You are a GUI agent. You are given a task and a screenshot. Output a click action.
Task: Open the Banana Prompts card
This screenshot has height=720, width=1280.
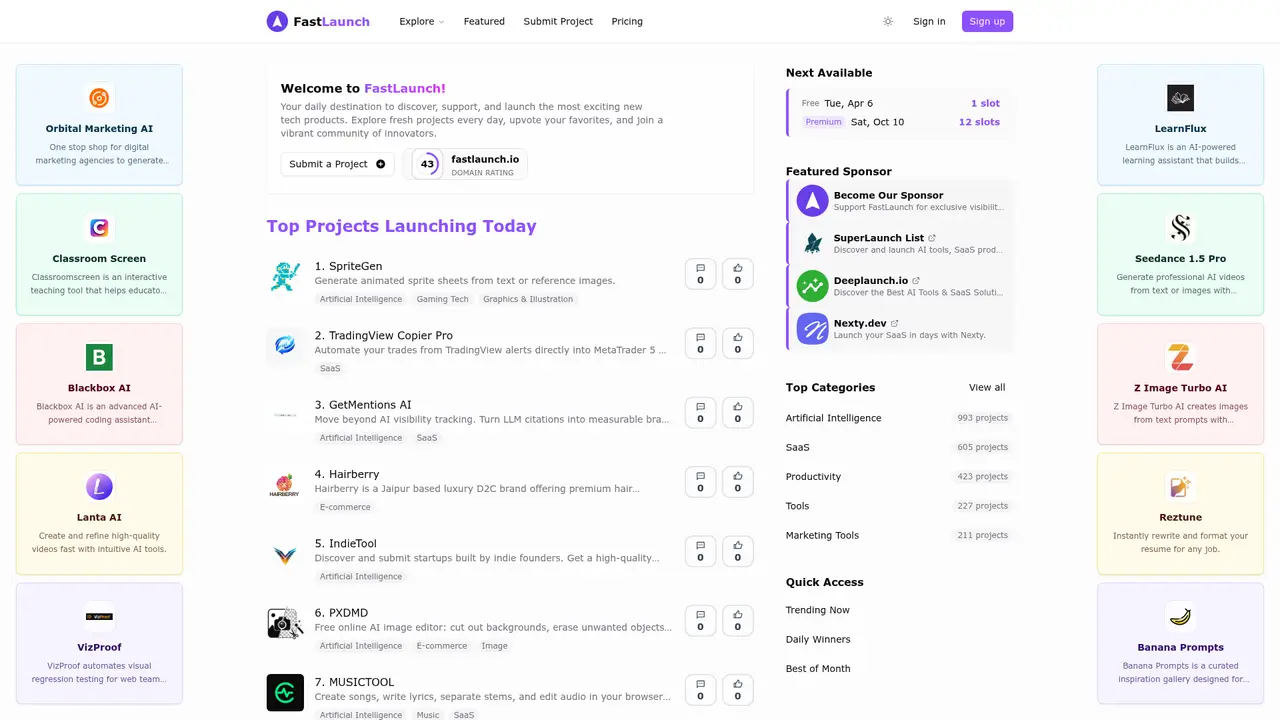1180,644
